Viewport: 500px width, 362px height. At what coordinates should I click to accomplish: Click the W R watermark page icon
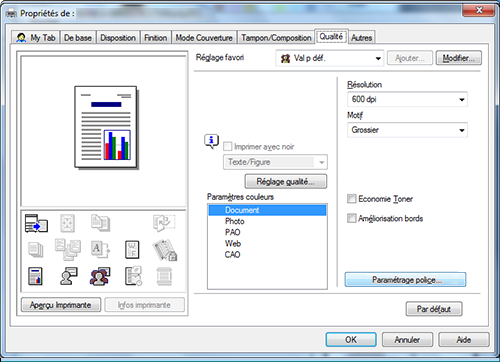132,250
